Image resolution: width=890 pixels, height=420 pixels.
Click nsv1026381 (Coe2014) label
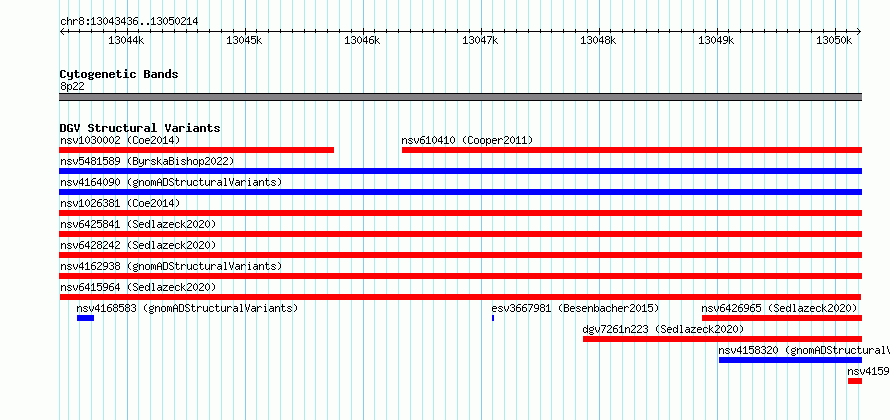click(120, 203)
